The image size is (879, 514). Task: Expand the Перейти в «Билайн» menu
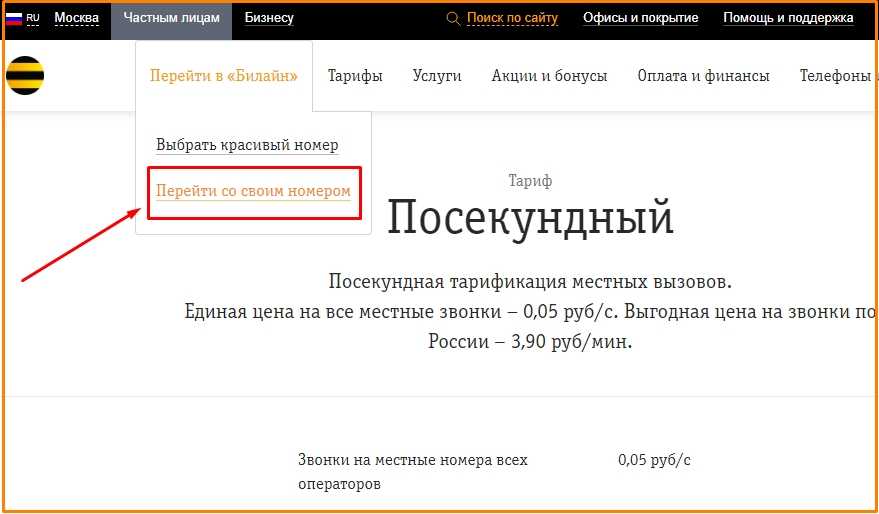click(x=224, y=76)
